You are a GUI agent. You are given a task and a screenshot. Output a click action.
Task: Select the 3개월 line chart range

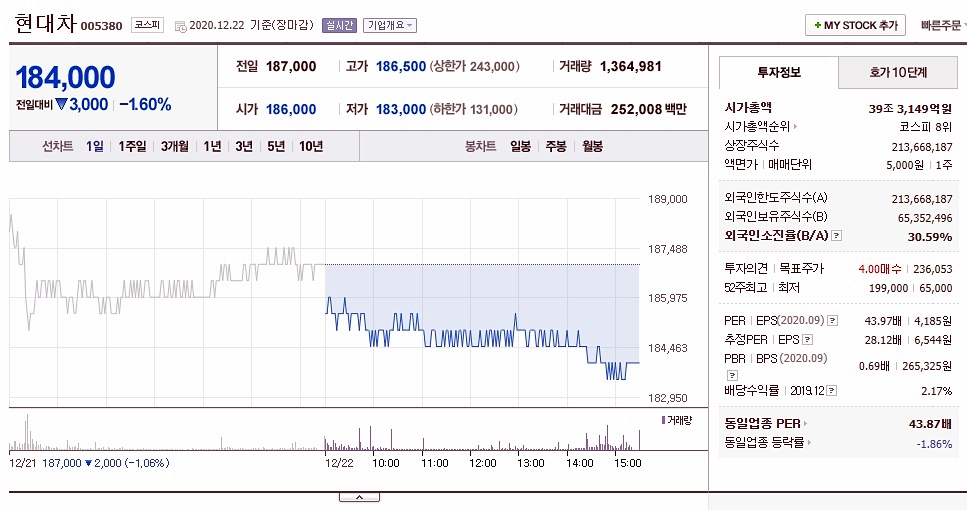(175, 146)
